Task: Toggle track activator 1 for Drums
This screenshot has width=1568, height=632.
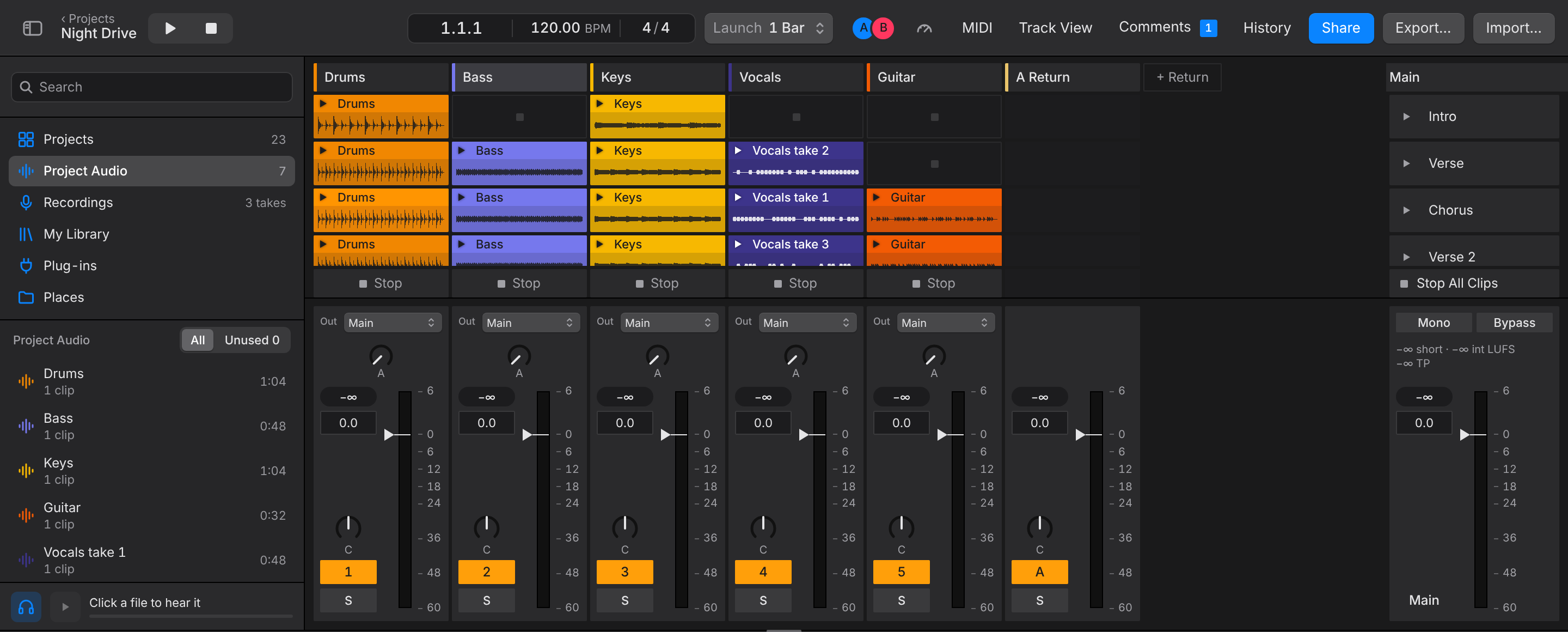Action: 348,572
